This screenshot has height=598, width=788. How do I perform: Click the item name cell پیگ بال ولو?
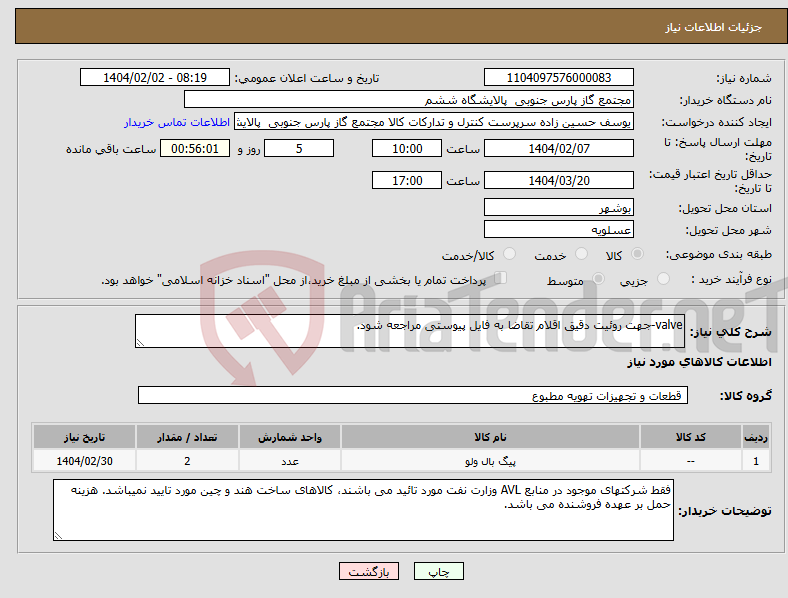490,461
